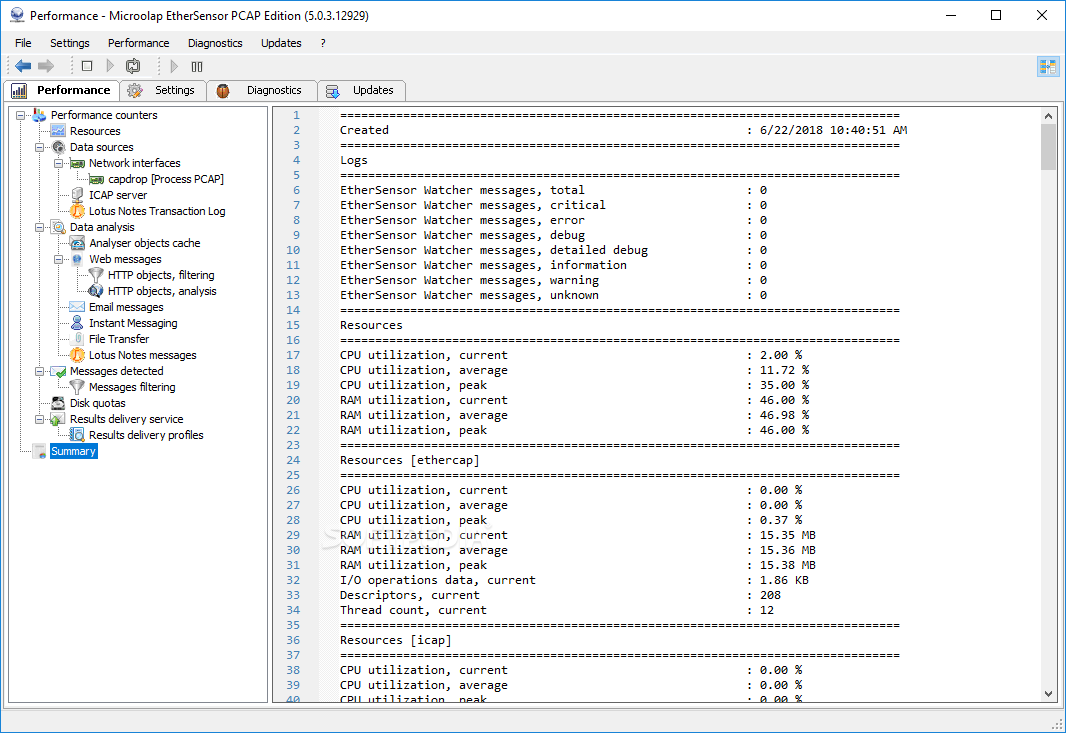Click the Analyser objects cache icon
This screenshot has width=1066, height=733.
pyautogui.click(x=78, y=243)
